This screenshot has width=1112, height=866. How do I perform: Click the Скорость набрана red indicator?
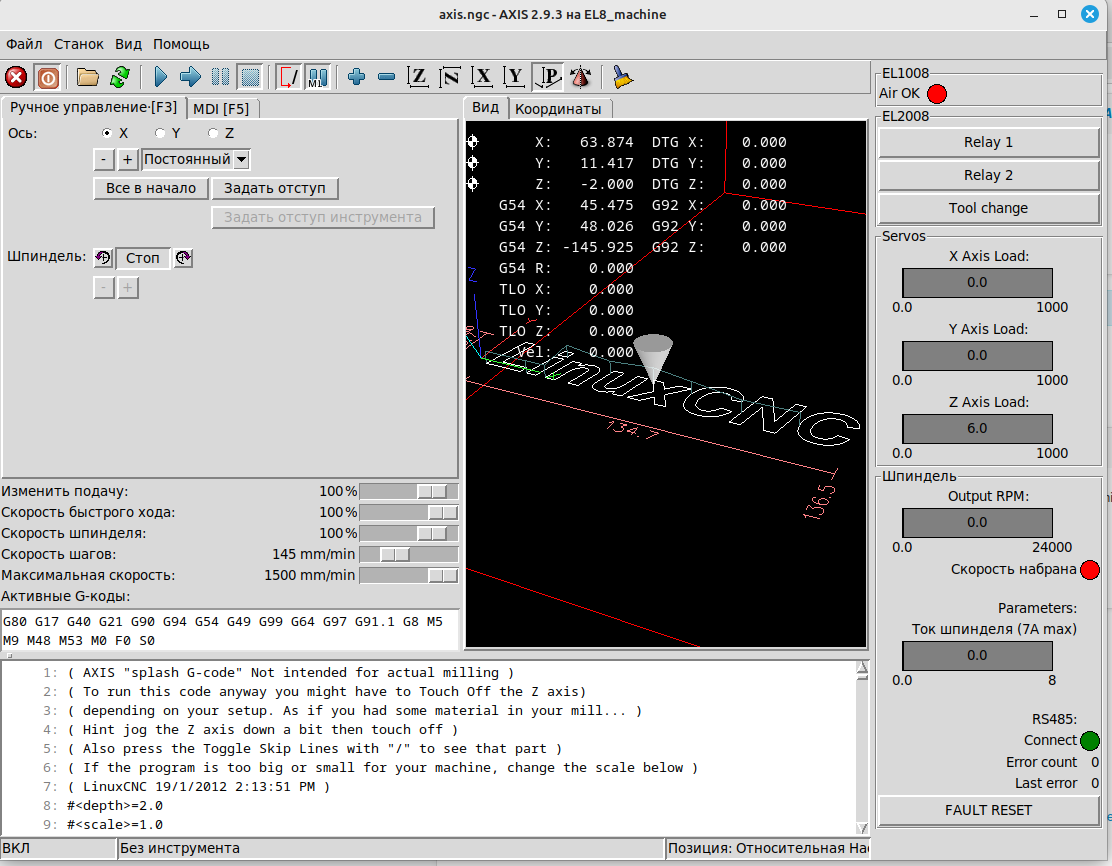(x=1090, y=570)
